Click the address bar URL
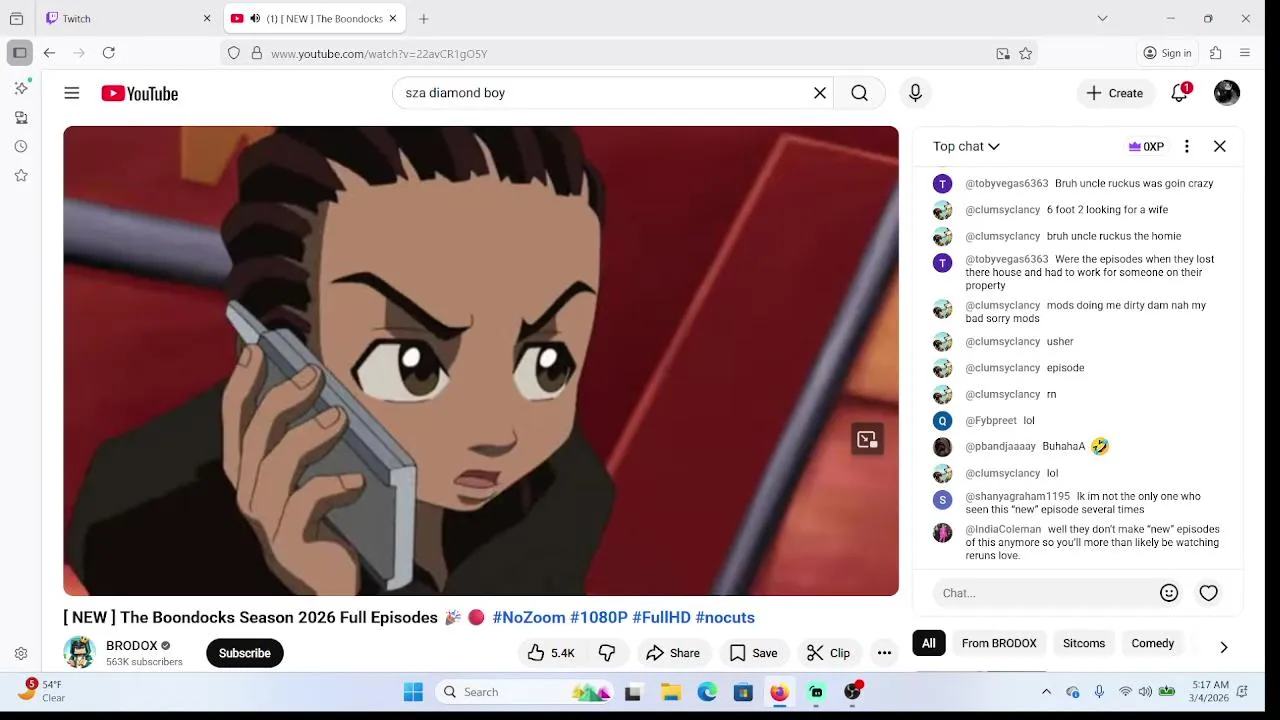 pos(379,54)
